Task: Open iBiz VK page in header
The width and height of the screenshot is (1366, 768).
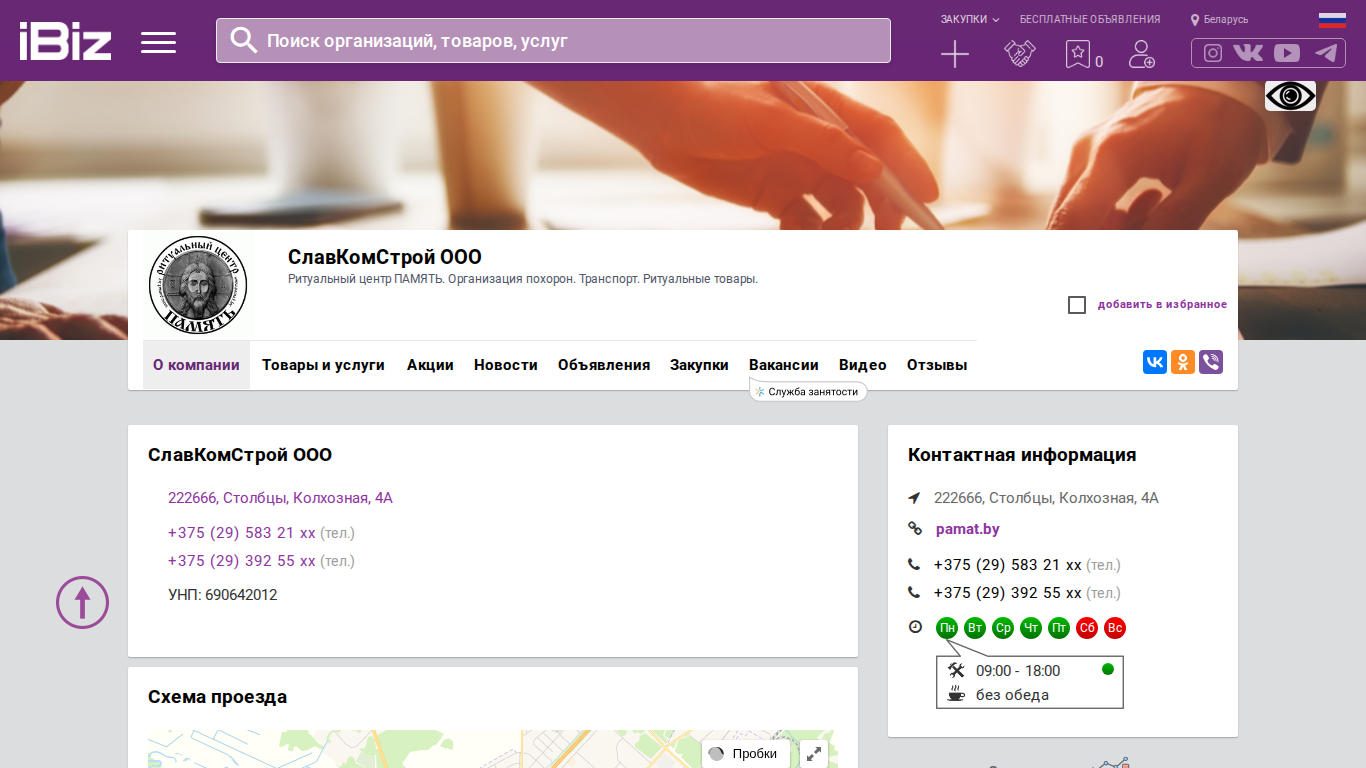Action: [1248, 53]
